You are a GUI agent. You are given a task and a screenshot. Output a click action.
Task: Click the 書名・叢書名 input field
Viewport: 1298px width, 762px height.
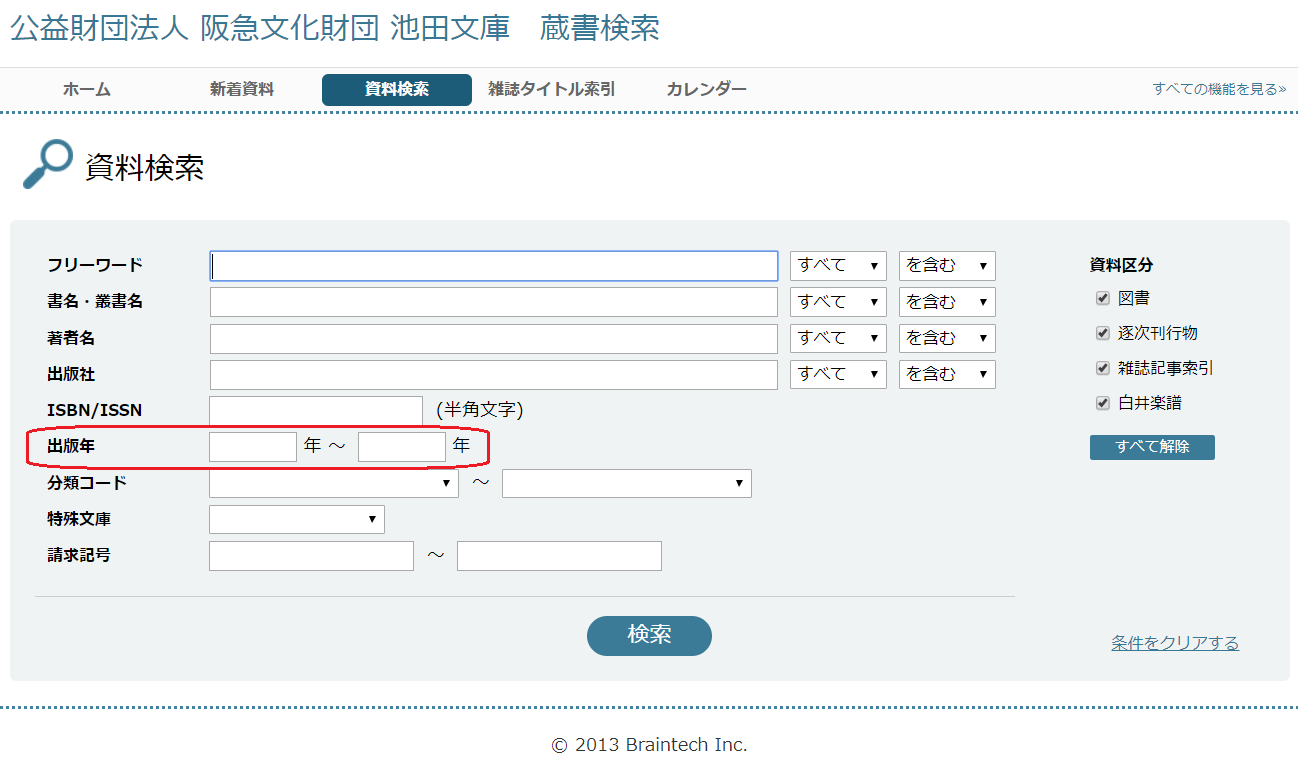coord(494,302)
